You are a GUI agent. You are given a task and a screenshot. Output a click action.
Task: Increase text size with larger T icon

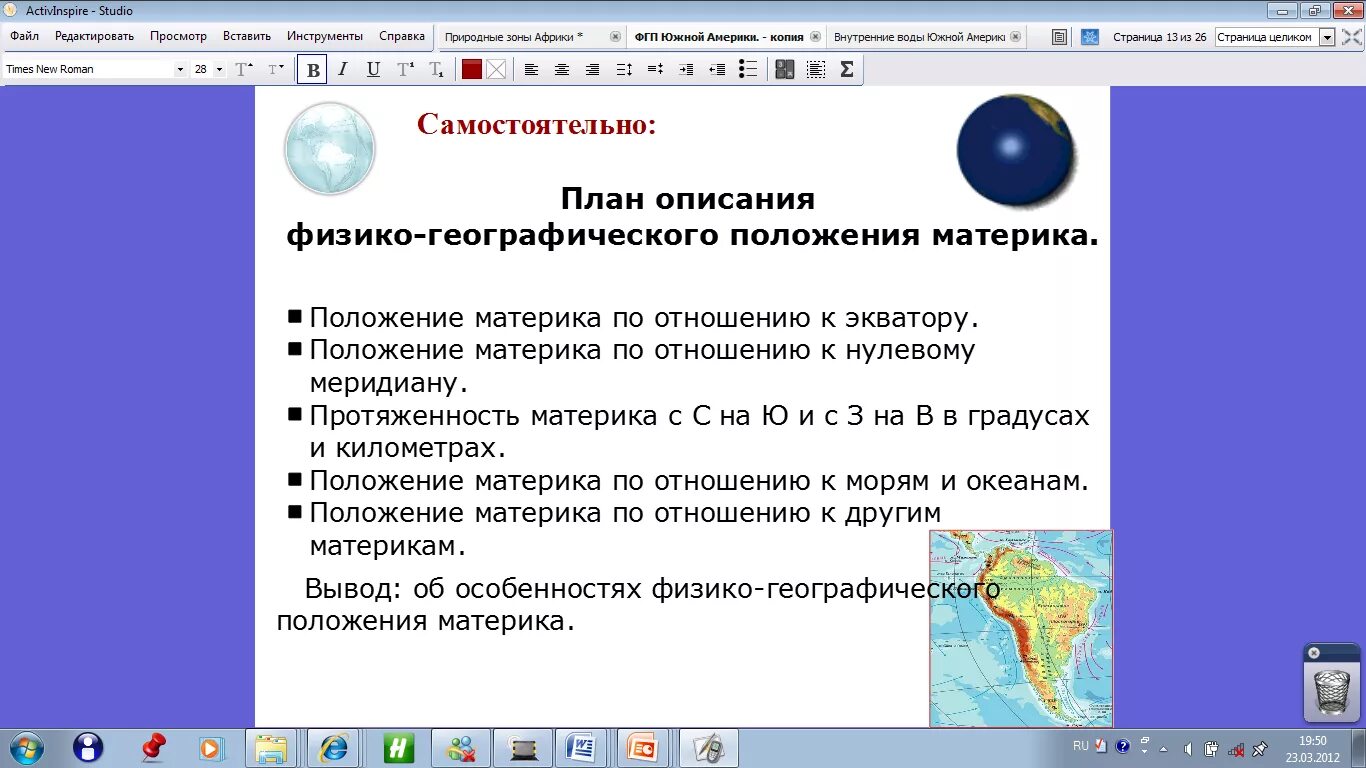click(x=244, y=69)
